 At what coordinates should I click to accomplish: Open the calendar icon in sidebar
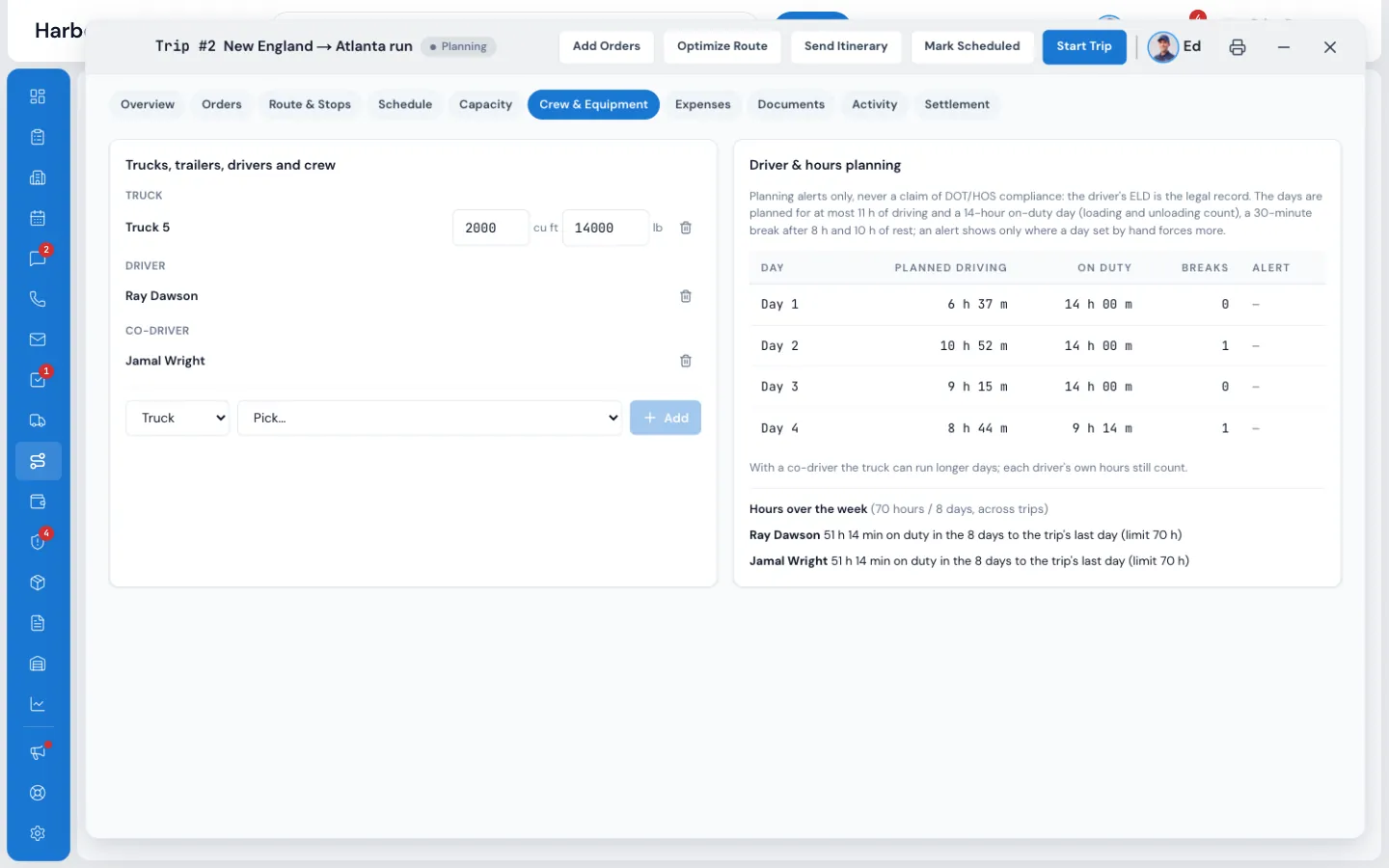(38, 218)
